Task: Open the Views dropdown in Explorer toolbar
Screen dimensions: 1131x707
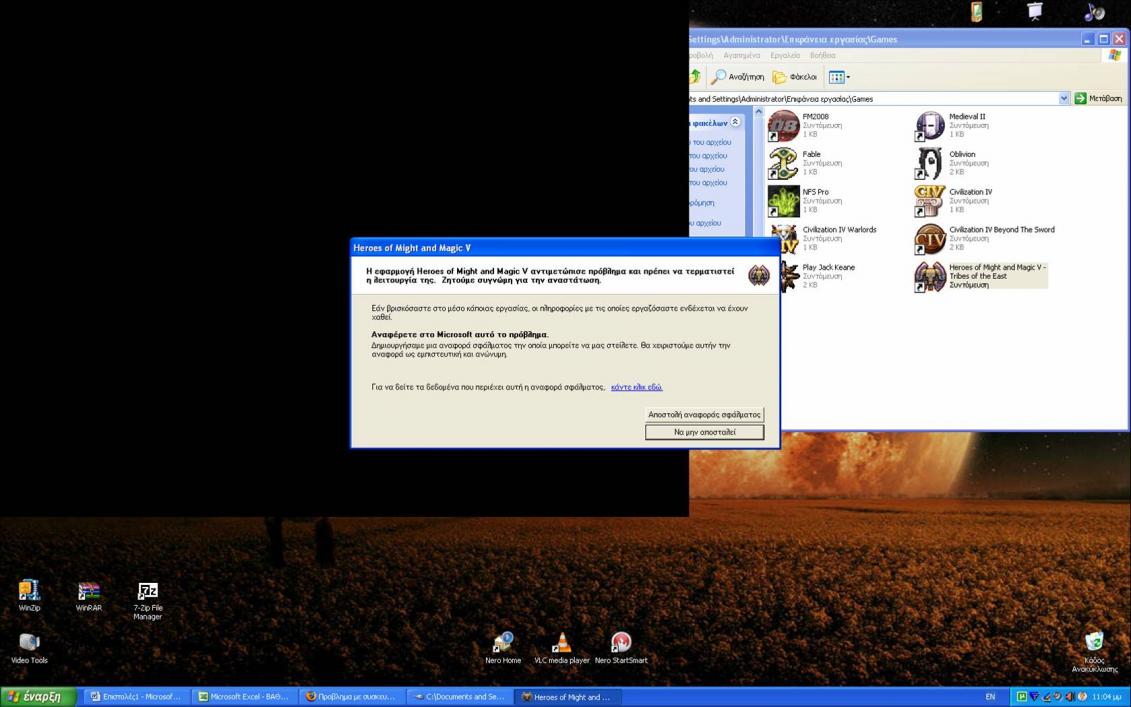Action: pyautogui.click(x=839, y=77)
